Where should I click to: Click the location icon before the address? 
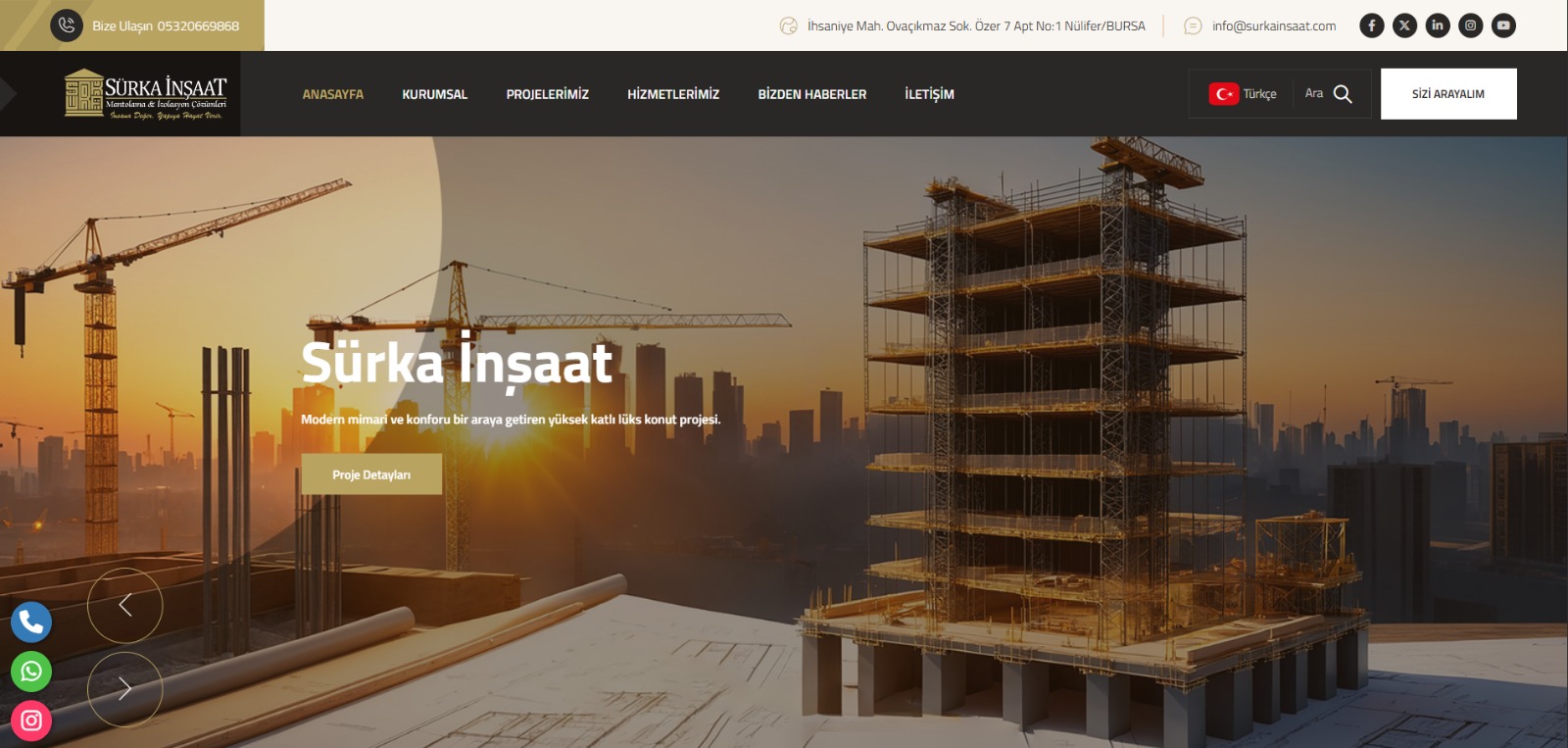coord(788,25)
